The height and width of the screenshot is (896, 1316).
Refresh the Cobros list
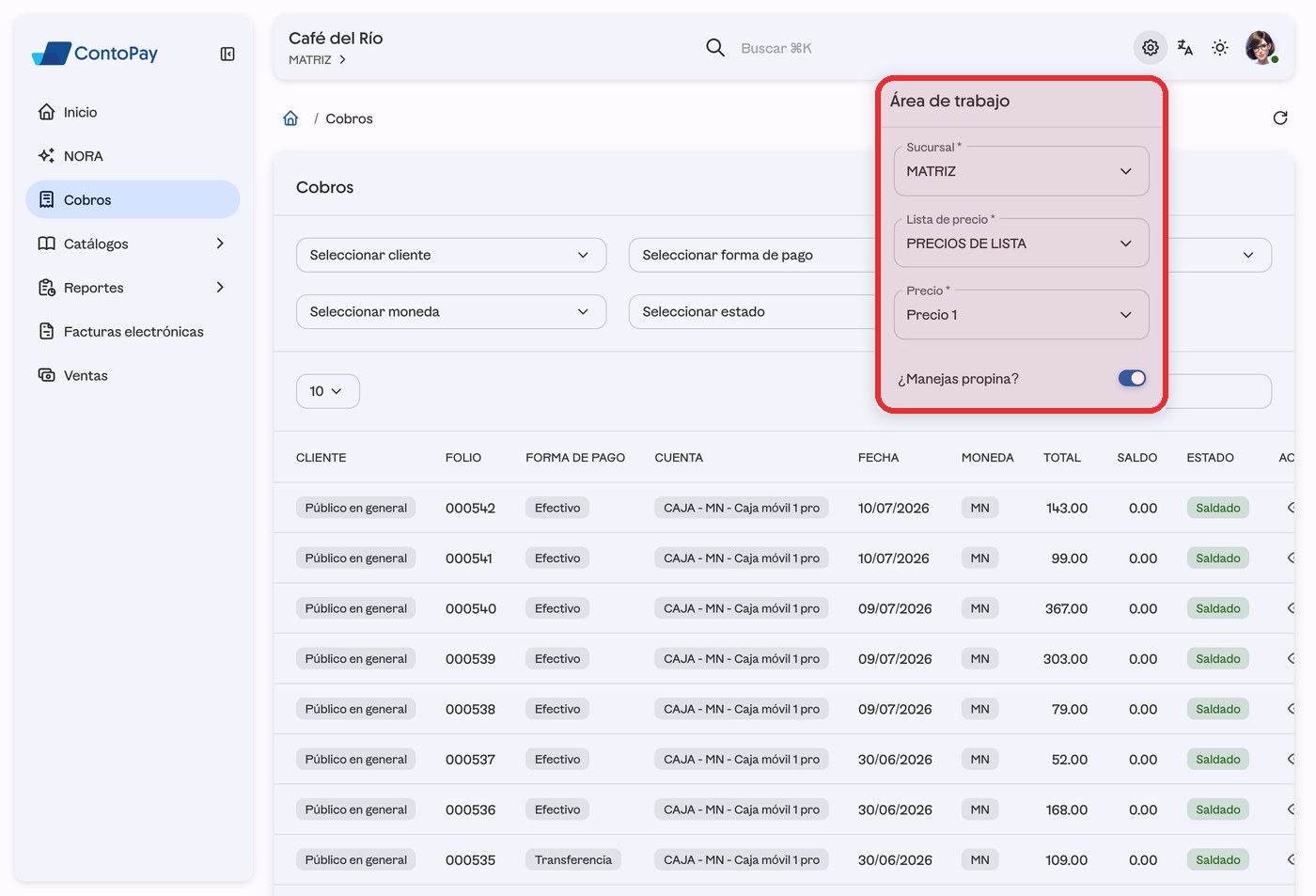click(x=1280, y=118)
